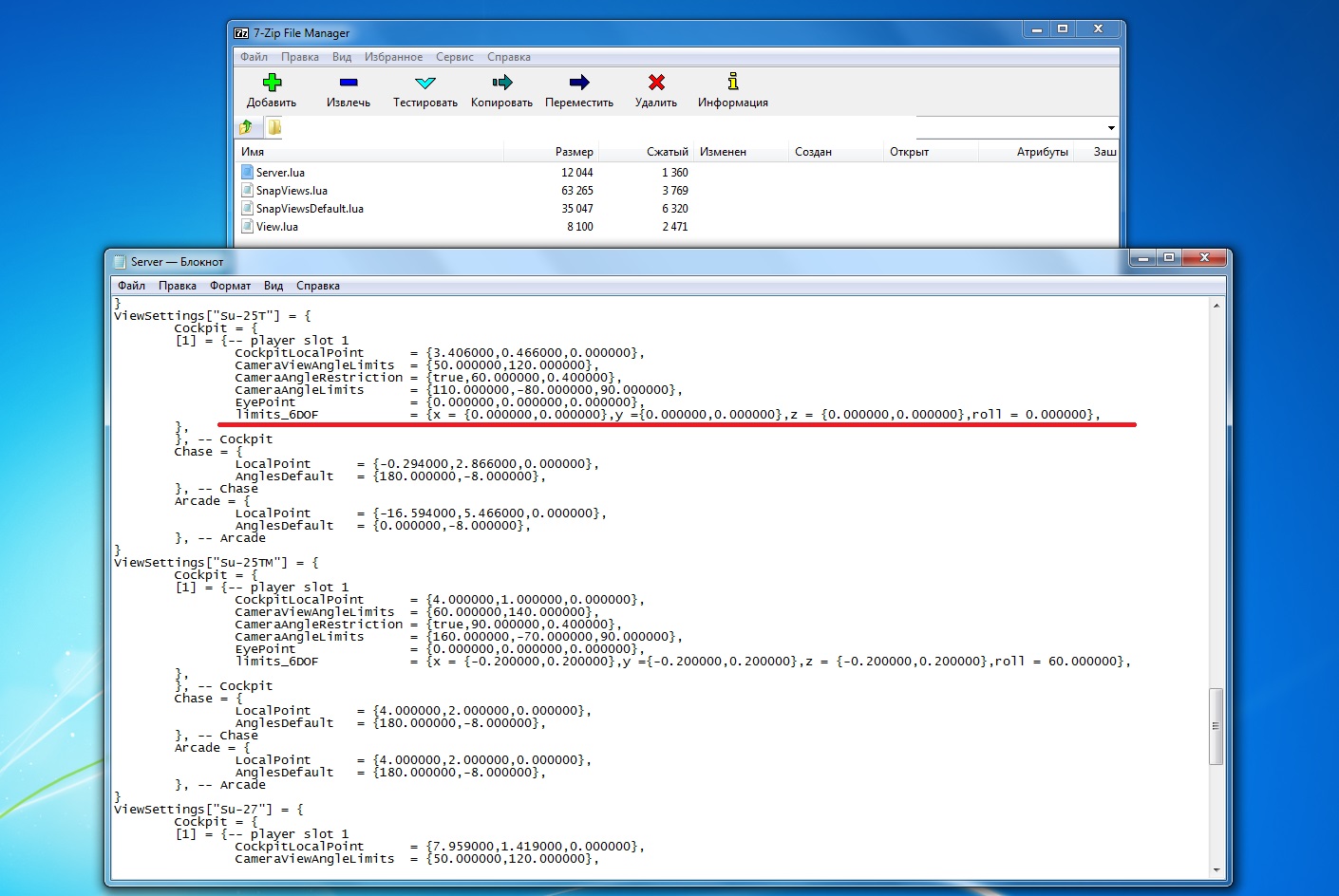Click the Информация (info) toolbar icon
The image size is (1339, 896).
(732, 82)
